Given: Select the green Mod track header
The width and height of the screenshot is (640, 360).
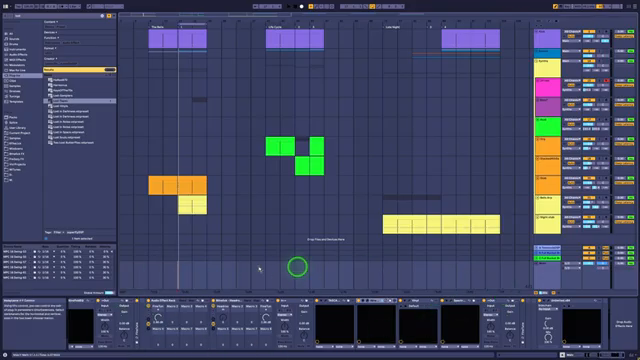Looking at the screenshot, I should click(x=547, y=127).
